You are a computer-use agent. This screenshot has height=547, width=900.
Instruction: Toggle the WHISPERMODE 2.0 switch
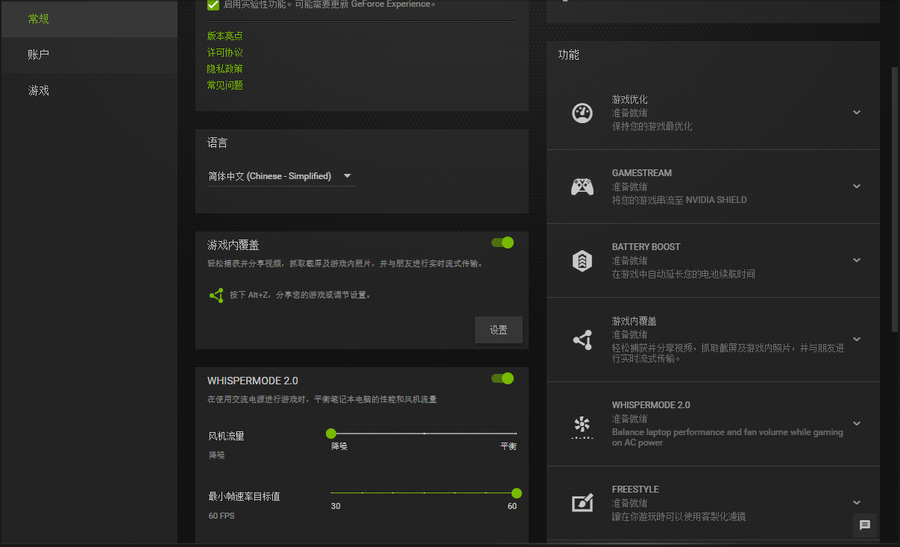[502, 378]
